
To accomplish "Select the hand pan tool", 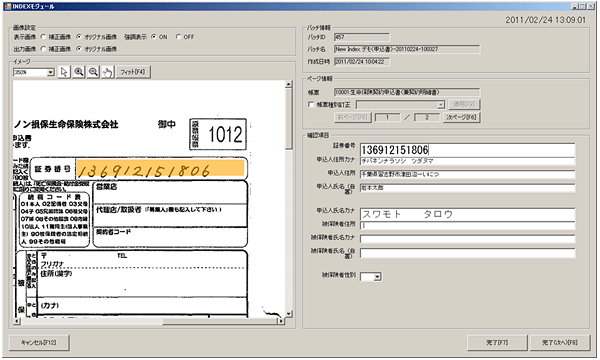I will (x=108, y=72).
